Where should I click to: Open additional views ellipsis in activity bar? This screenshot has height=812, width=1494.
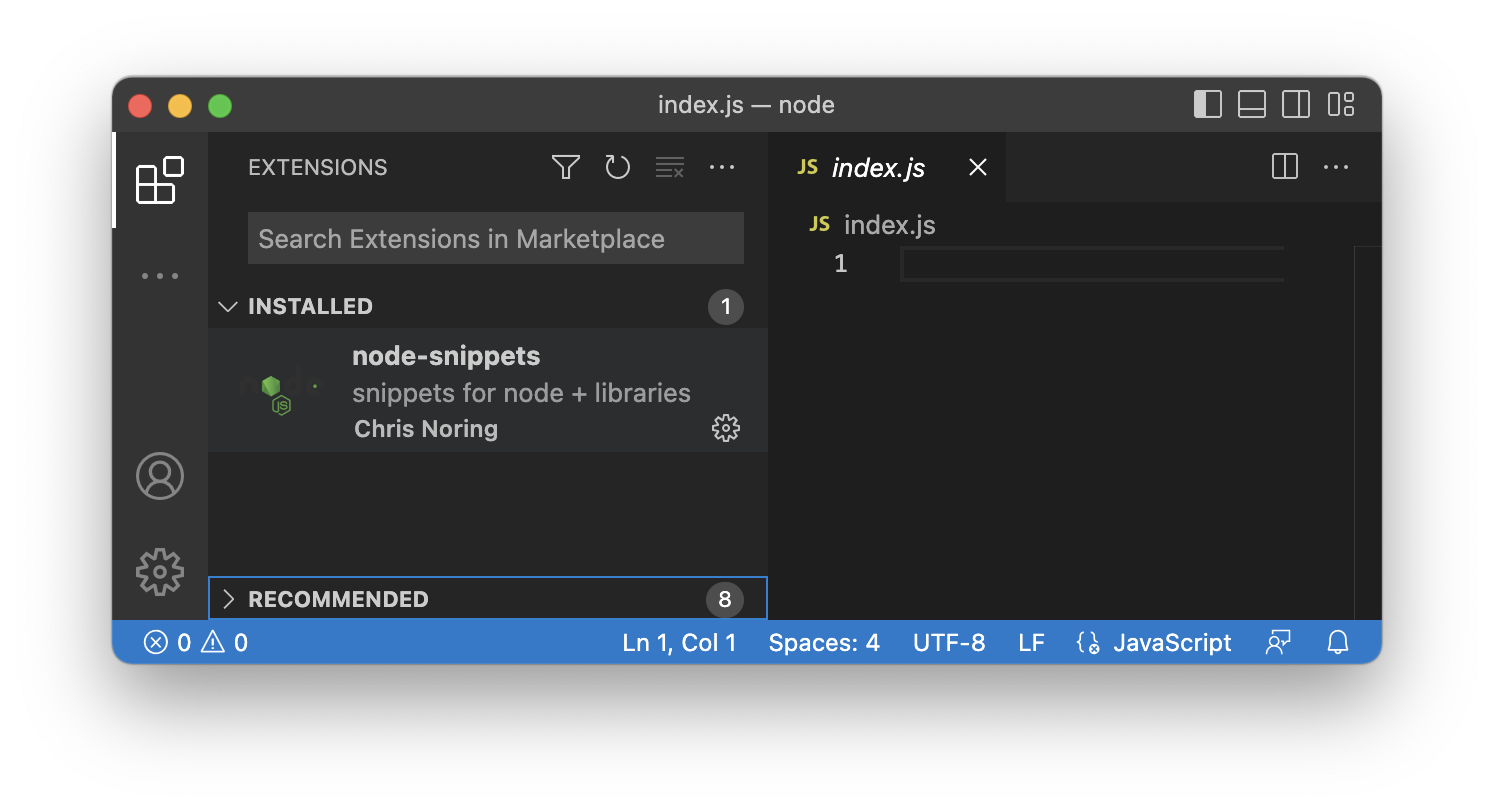point(160,276)
